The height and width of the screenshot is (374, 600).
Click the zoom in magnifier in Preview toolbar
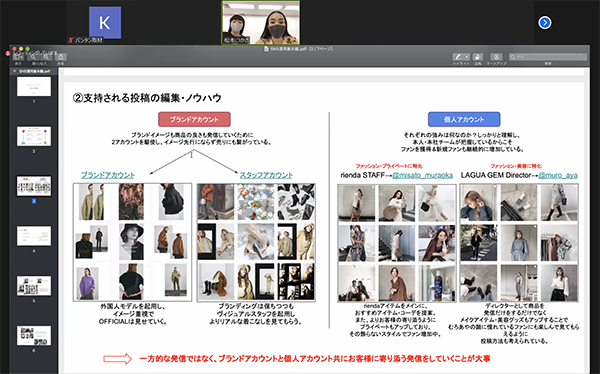pyautogui.click(x=46, y=57)
